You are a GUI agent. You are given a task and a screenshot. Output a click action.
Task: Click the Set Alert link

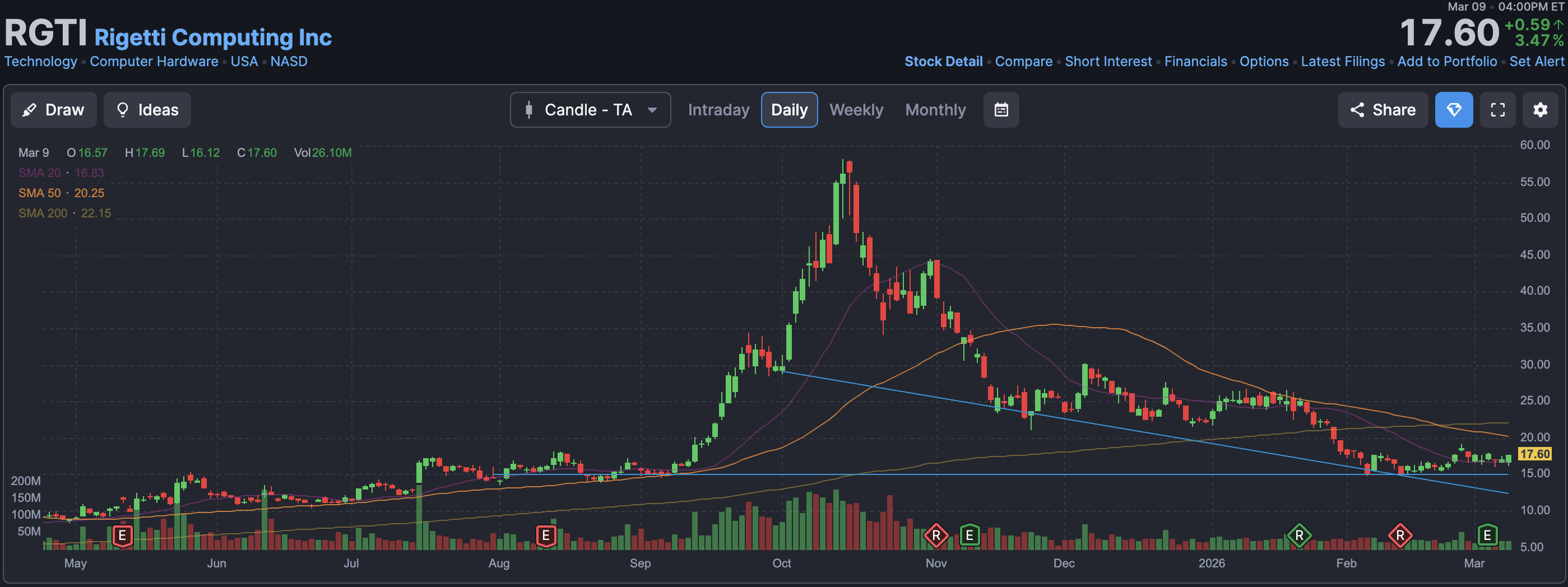pyautogui.click(x=1537, y=62)
